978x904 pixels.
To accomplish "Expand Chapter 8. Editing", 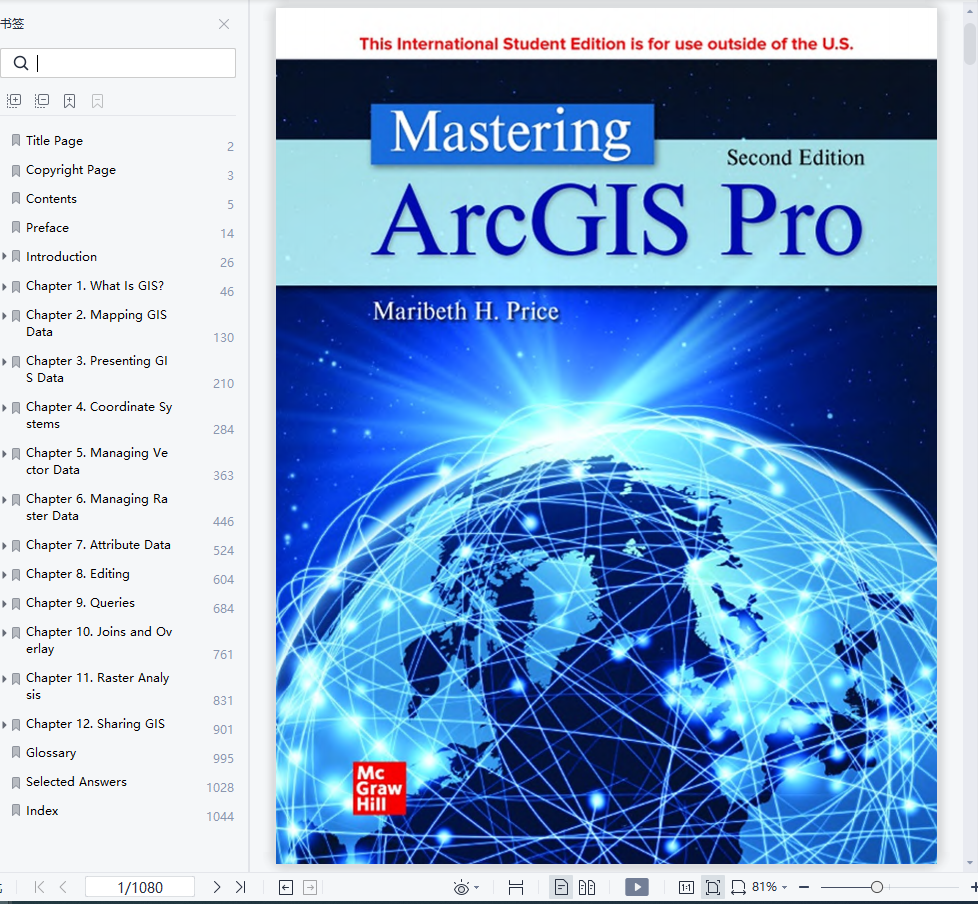I will point(4,575).
